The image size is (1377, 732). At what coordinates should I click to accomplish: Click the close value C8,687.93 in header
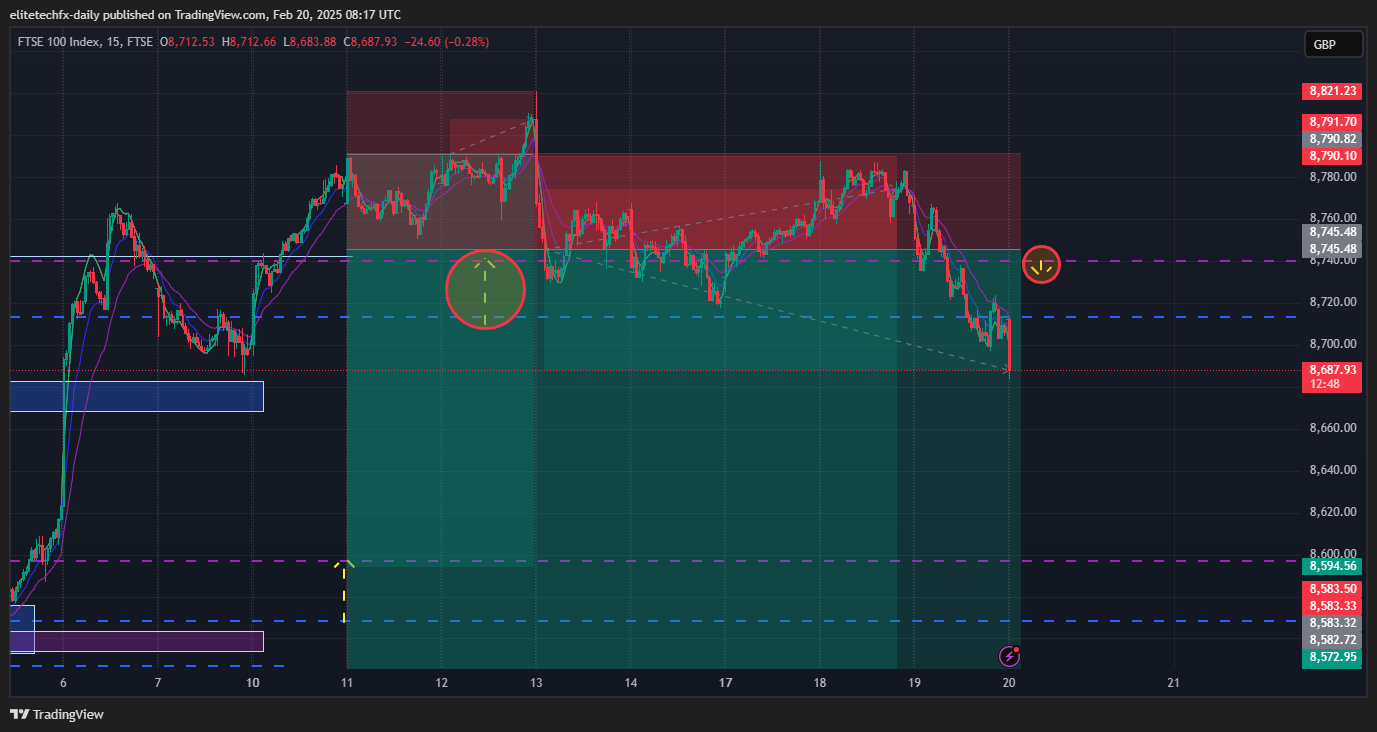[370, 42]
